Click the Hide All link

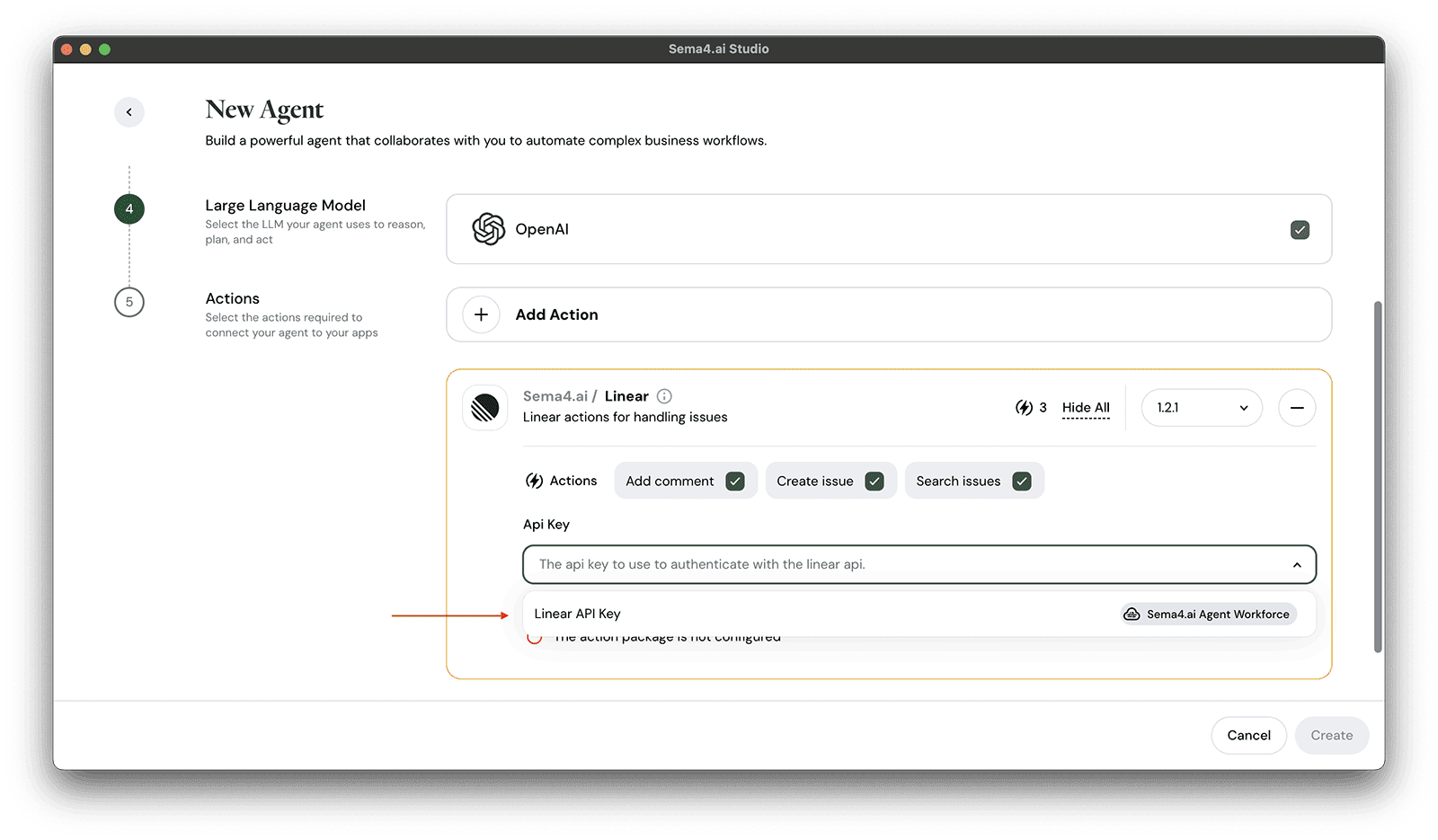pyautogui.click(x=1086, y=408)
